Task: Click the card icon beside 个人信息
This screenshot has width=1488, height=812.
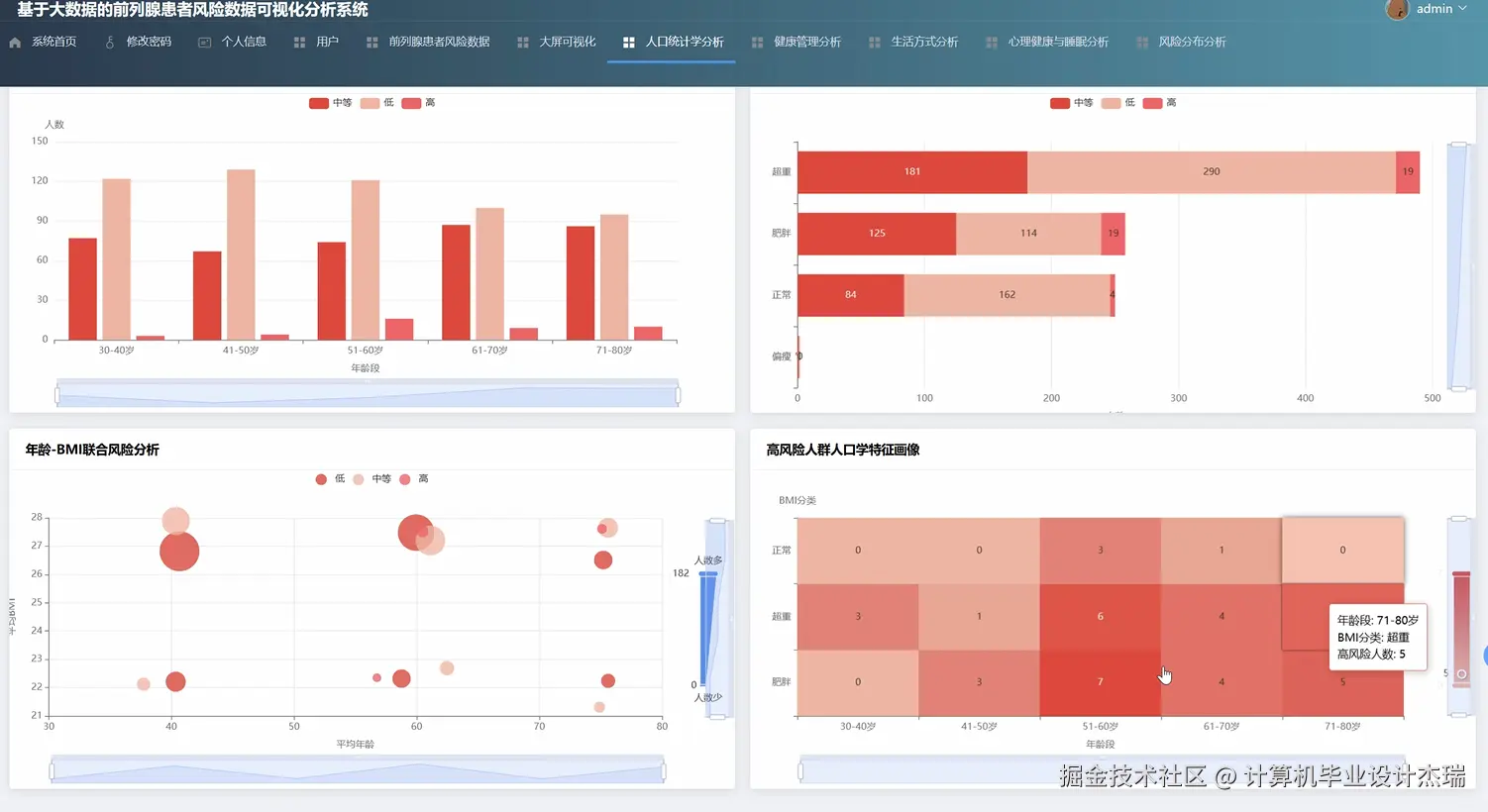Action: pos(204,43)
